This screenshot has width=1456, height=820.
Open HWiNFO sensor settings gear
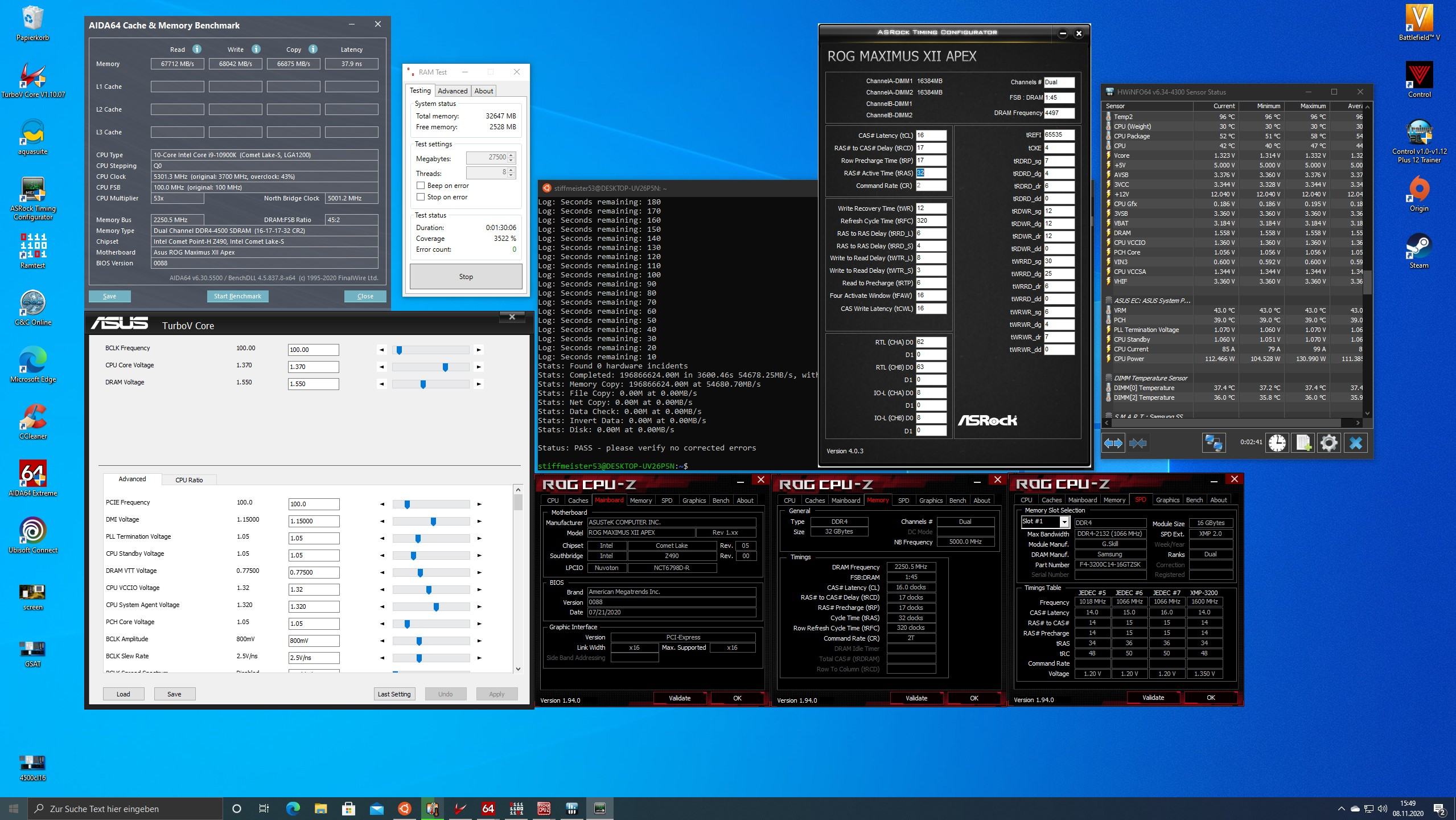[x=1329, y=443]
